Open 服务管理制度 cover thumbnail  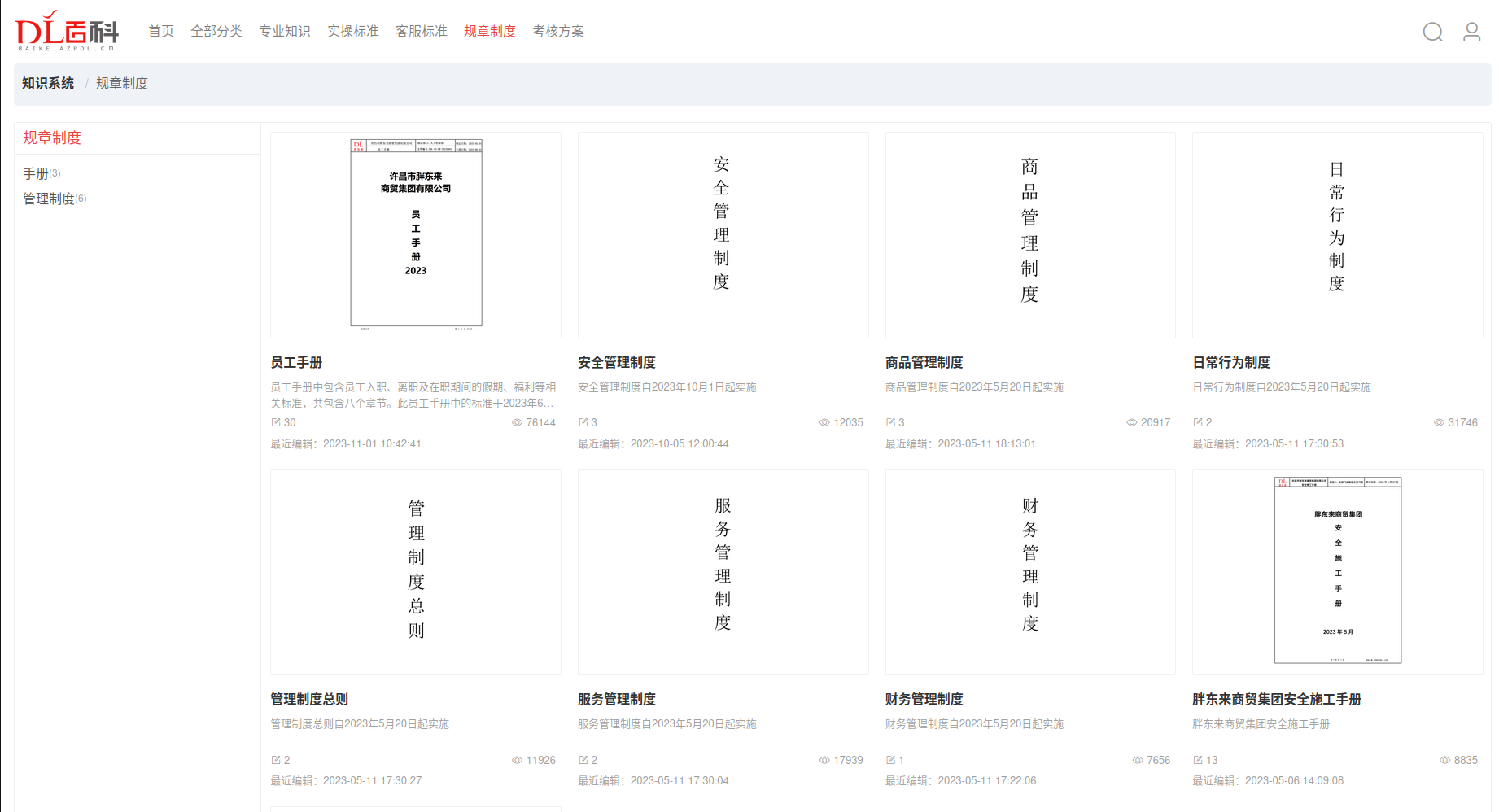tap(723, 572)
